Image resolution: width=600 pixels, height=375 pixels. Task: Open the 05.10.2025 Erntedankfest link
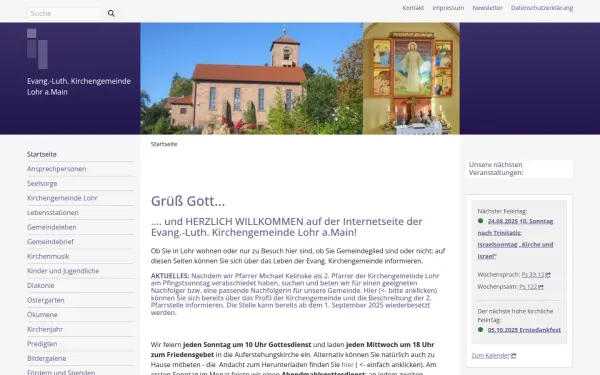tap(524, 330)
